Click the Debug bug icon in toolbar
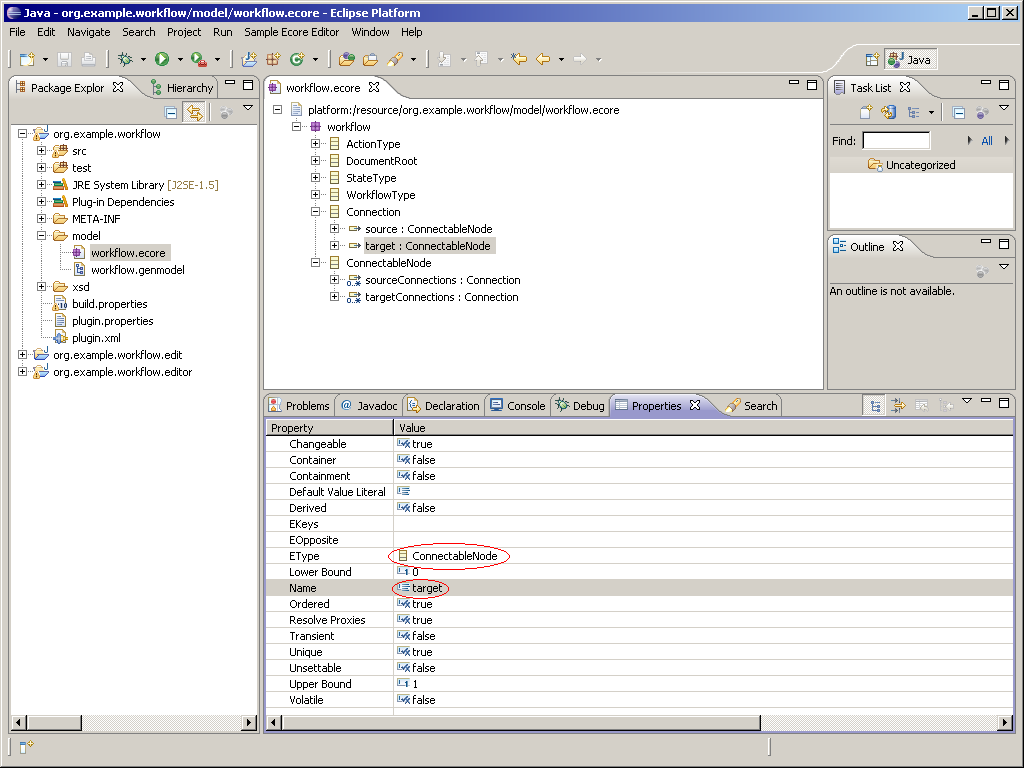1024x768 pixels. [126, 59]
